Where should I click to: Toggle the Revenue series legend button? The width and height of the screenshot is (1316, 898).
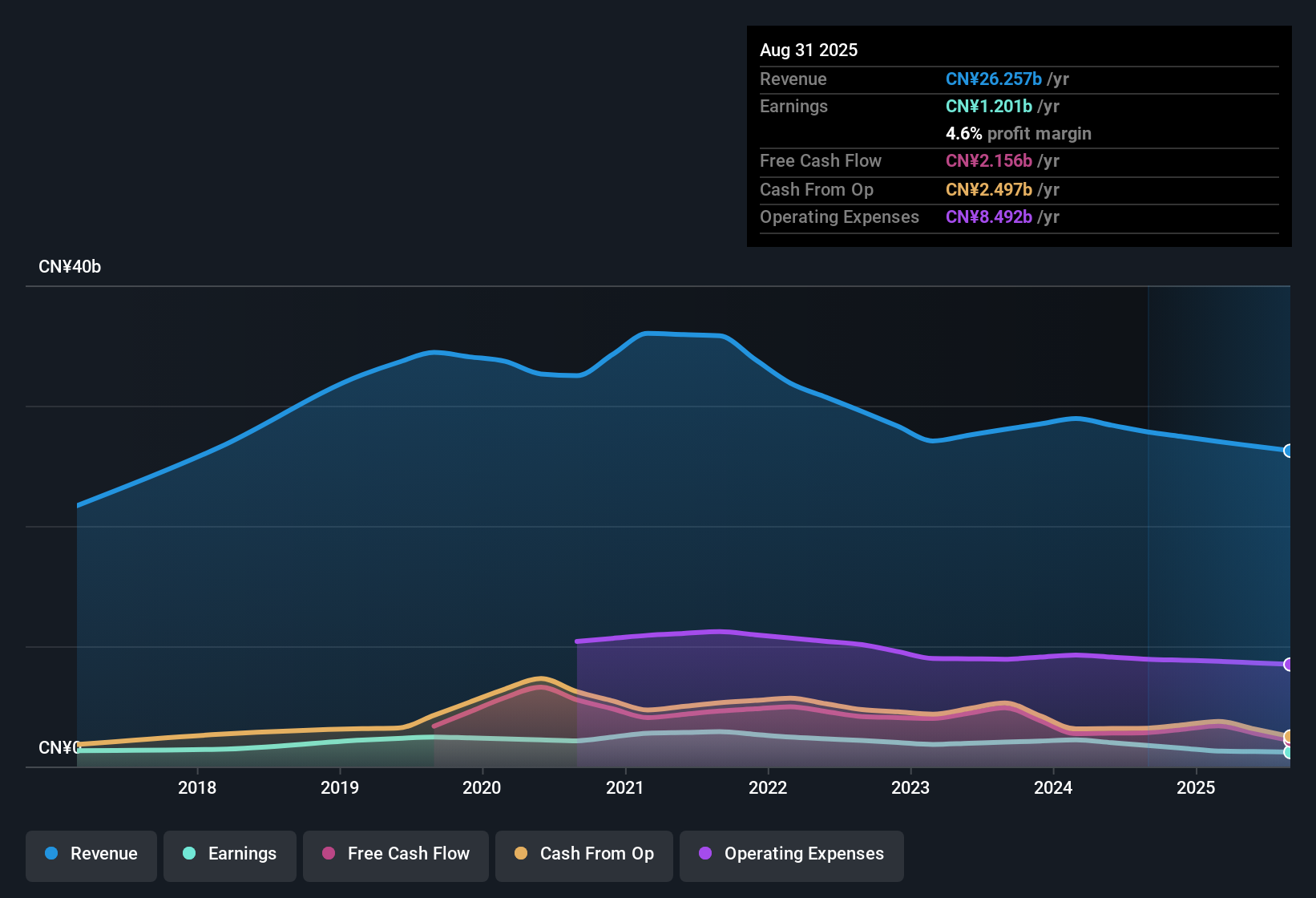point(91,855)
